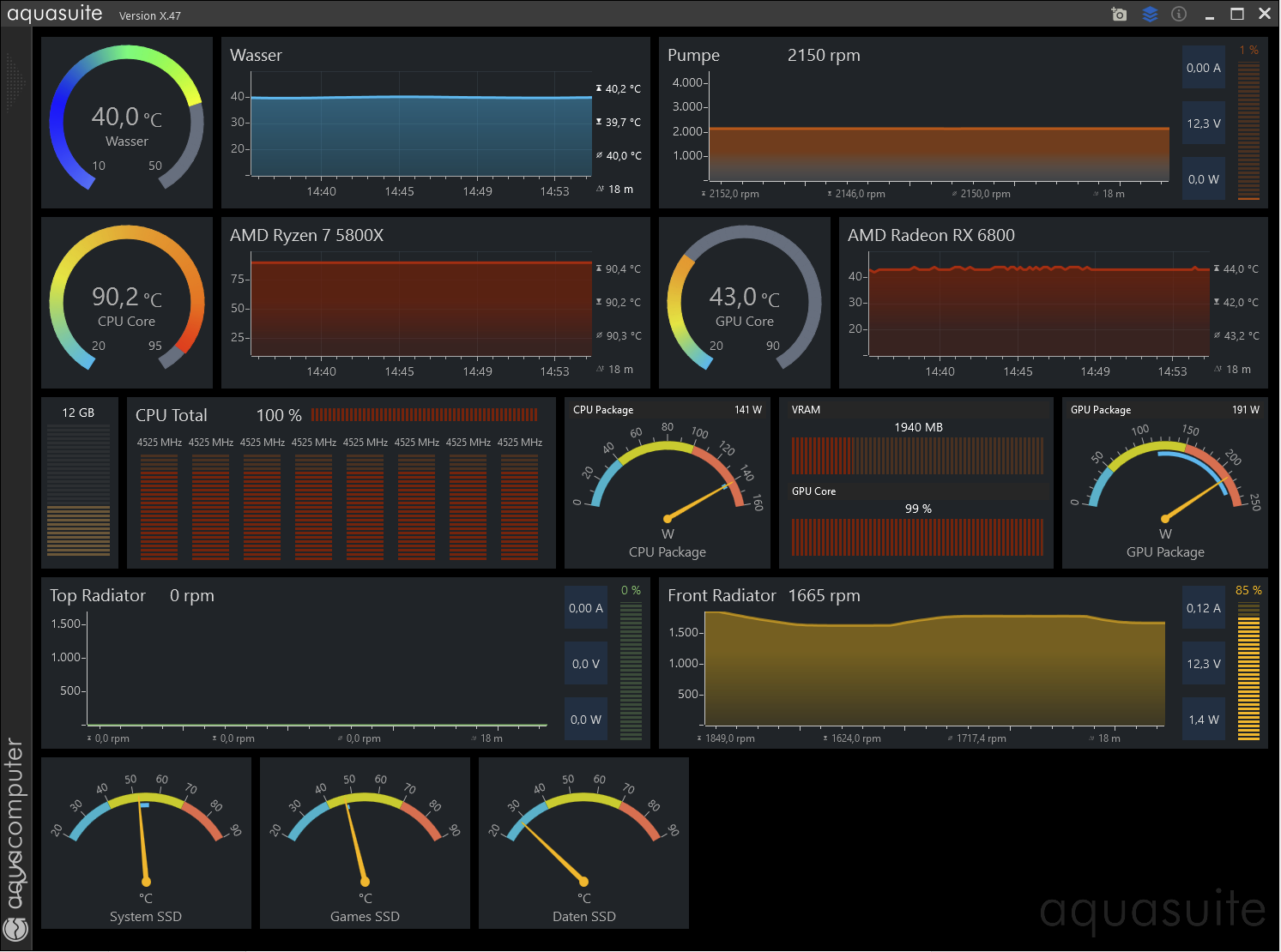Select the System SSD temperature gauge
This screenshot has height=952, width=1281.
coord(146,842)
